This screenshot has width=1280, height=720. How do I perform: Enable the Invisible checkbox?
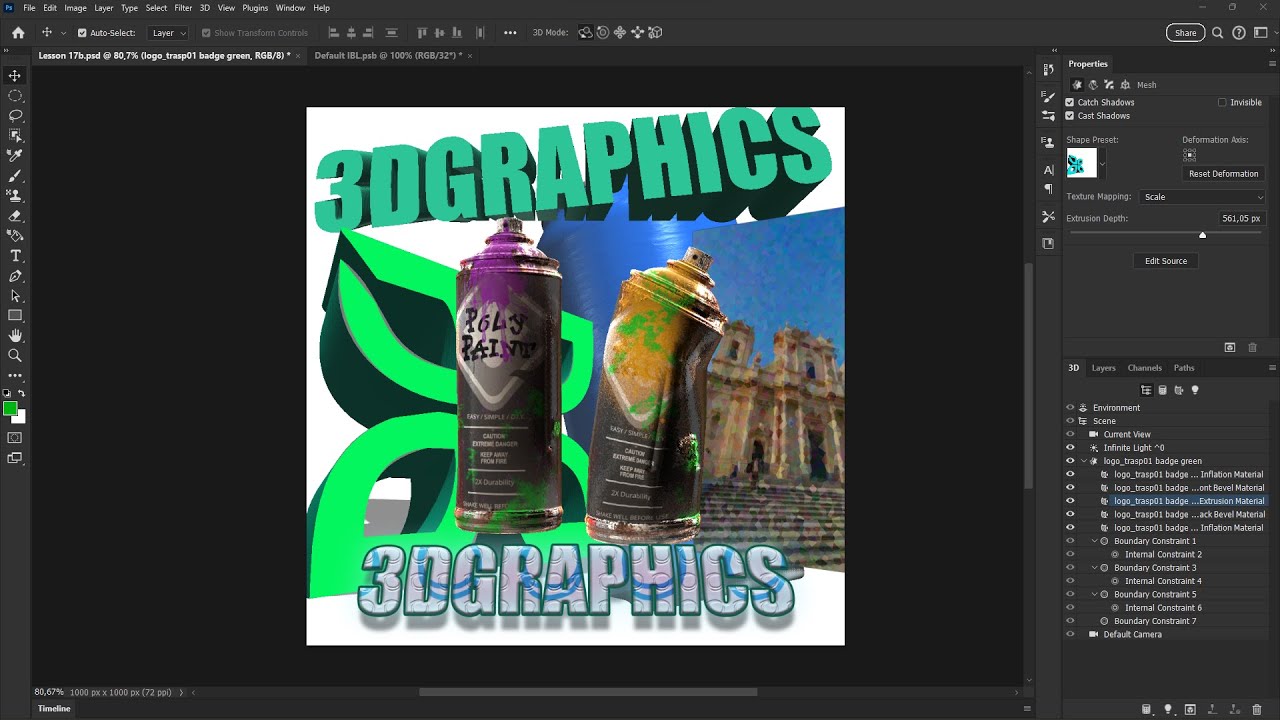pos(1222,102)
